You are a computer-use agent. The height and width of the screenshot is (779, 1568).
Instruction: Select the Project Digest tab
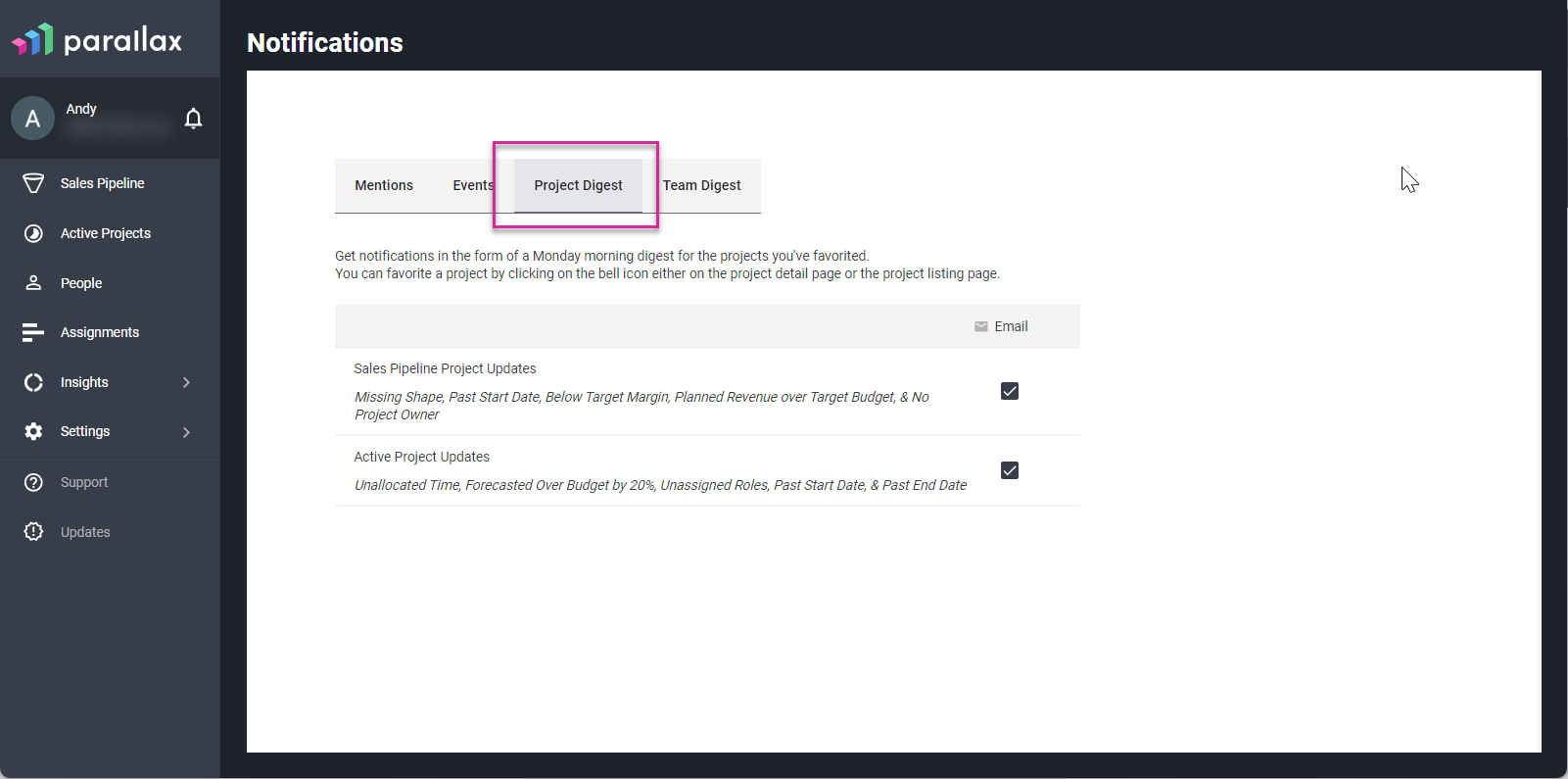tap(578, 185)
